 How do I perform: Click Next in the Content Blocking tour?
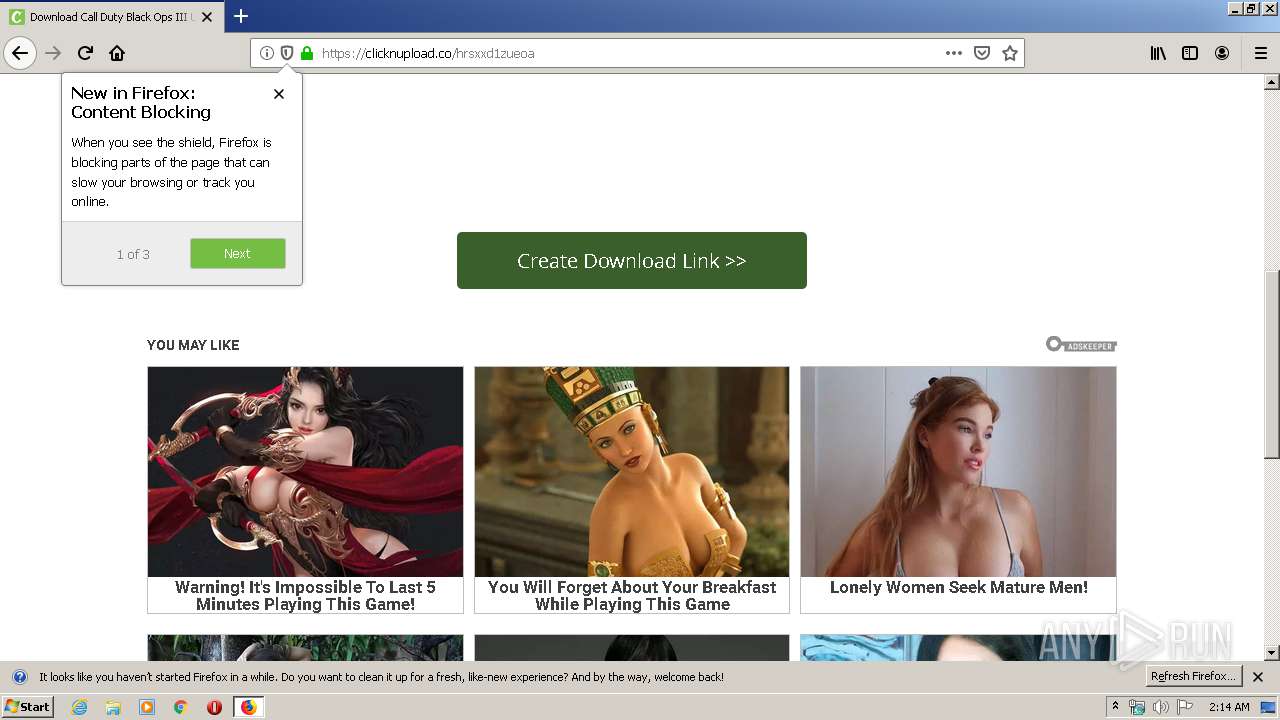238,253
